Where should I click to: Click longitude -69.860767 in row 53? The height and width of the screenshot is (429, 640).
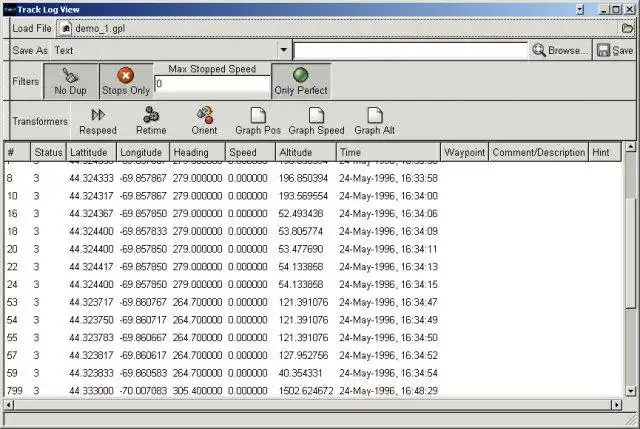click(x=143, y=302)
